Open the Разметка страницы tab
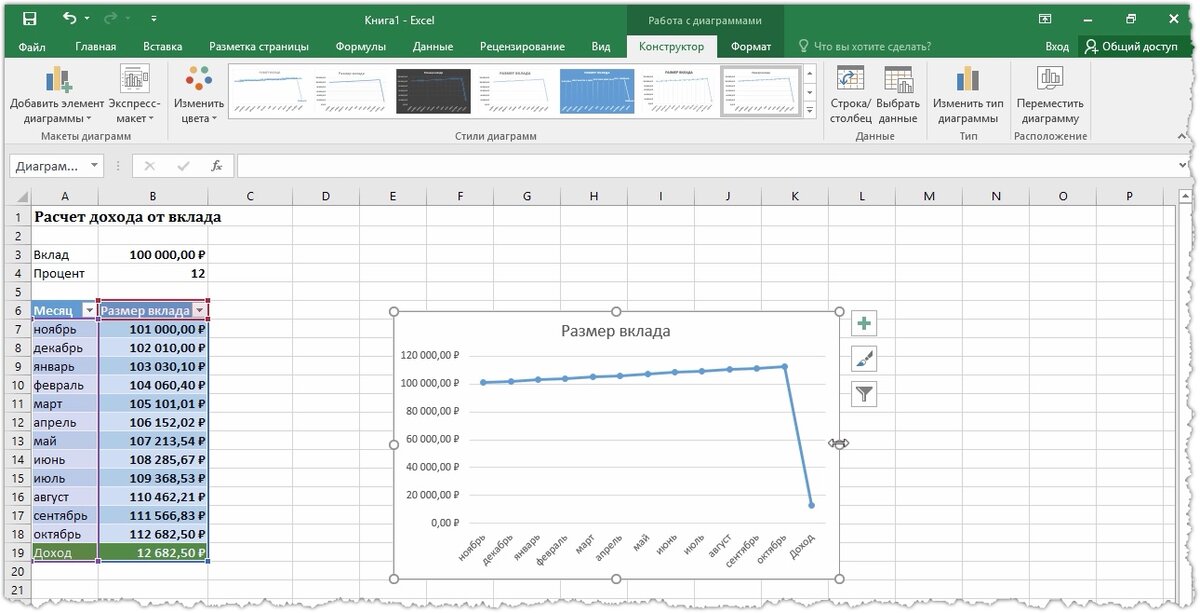The height and width of the screenshot is (613, 1200). click(258, 46)
